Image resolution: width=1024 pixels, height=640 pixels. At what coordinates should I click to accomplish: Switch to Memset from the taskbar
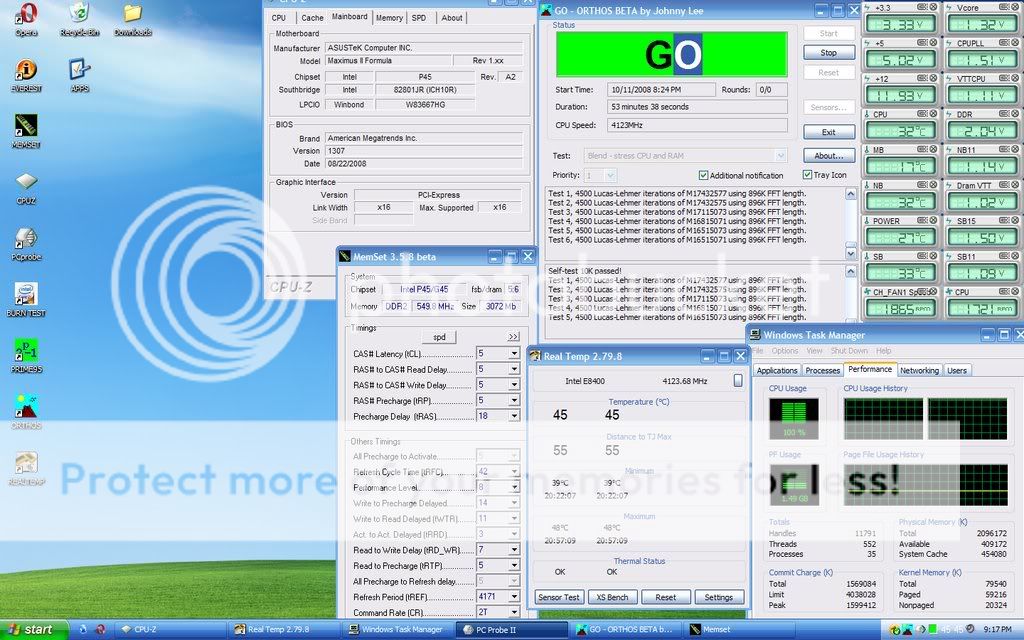(x=739, y=630)
